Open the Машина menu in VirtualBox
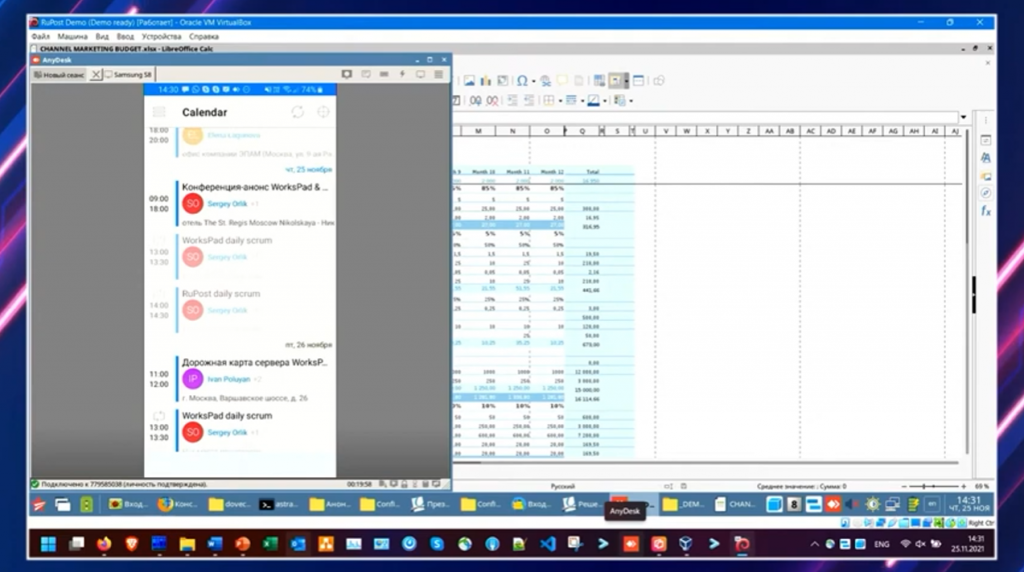Screen dimensions: 1024x572 coord(72,37)
